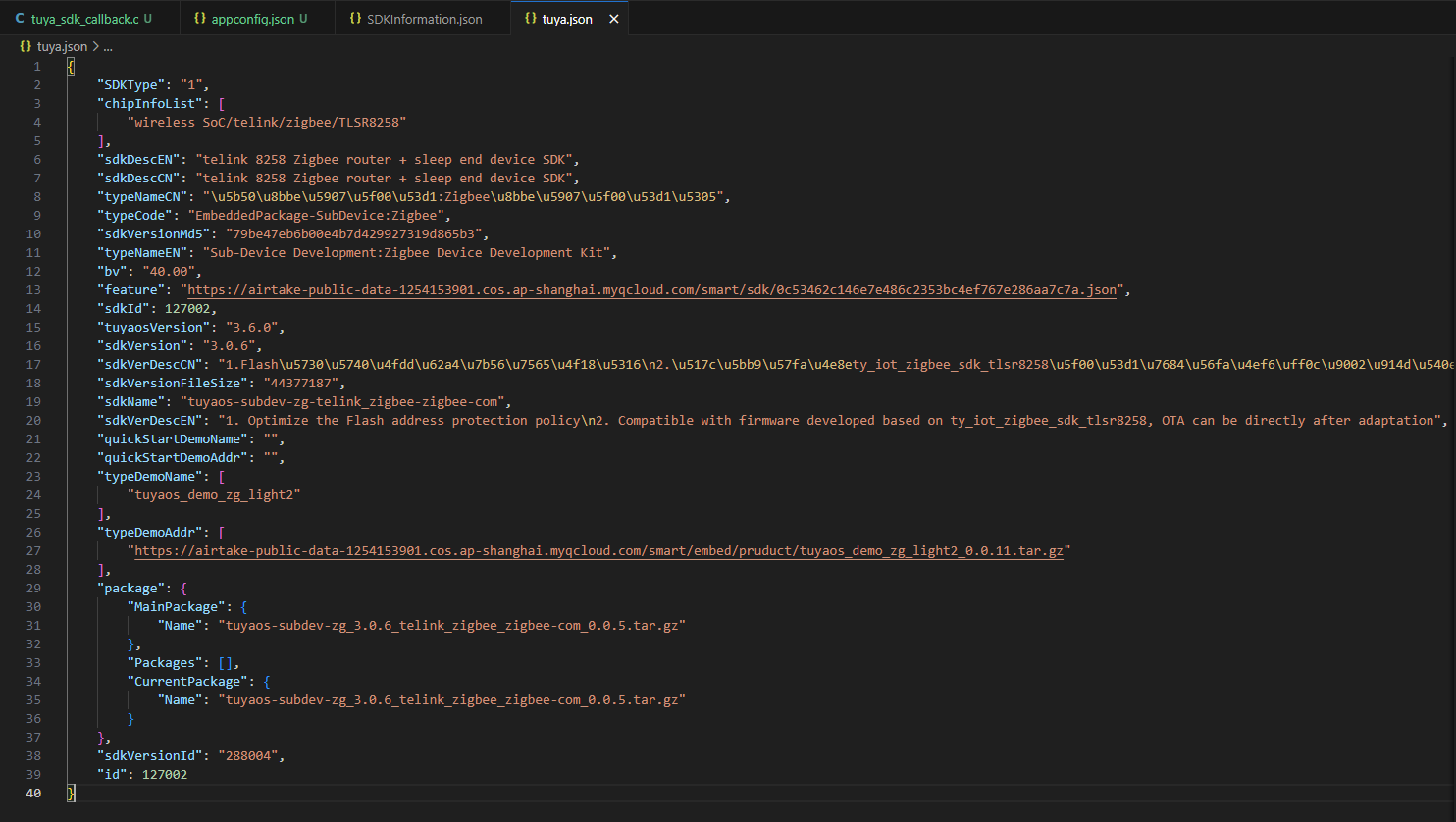Viewport: 1456px width, 822px height.
Task: Click the "quickStartDemoName" key
Action: tap(172, 438)
